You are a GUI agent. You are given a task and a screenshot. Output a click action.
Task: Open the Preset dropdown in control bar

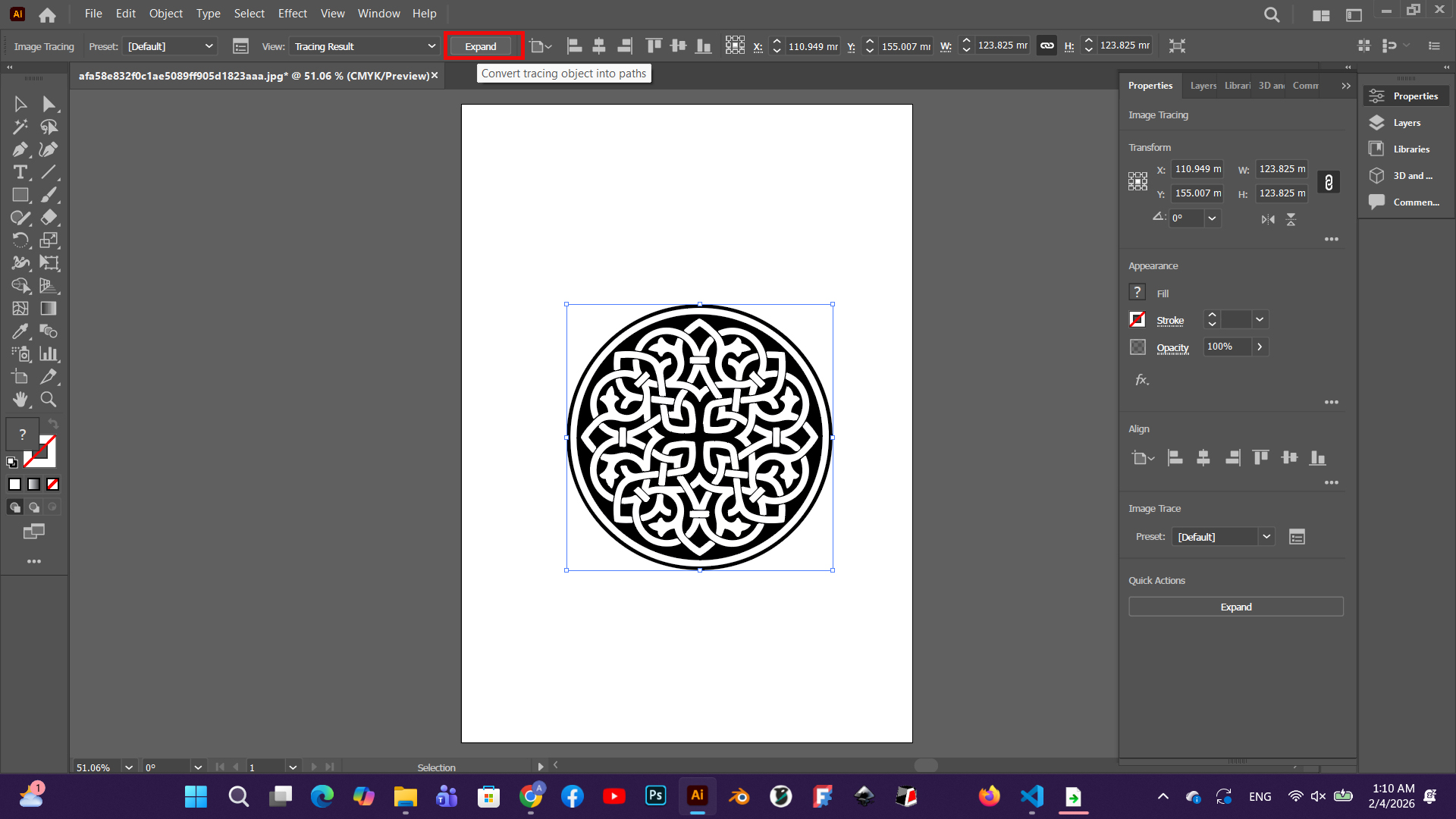[170, 46]
